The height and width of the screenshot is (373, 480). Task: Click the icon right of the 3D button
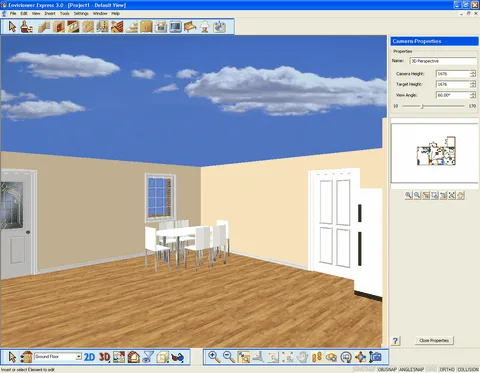[x=119, y=357]
